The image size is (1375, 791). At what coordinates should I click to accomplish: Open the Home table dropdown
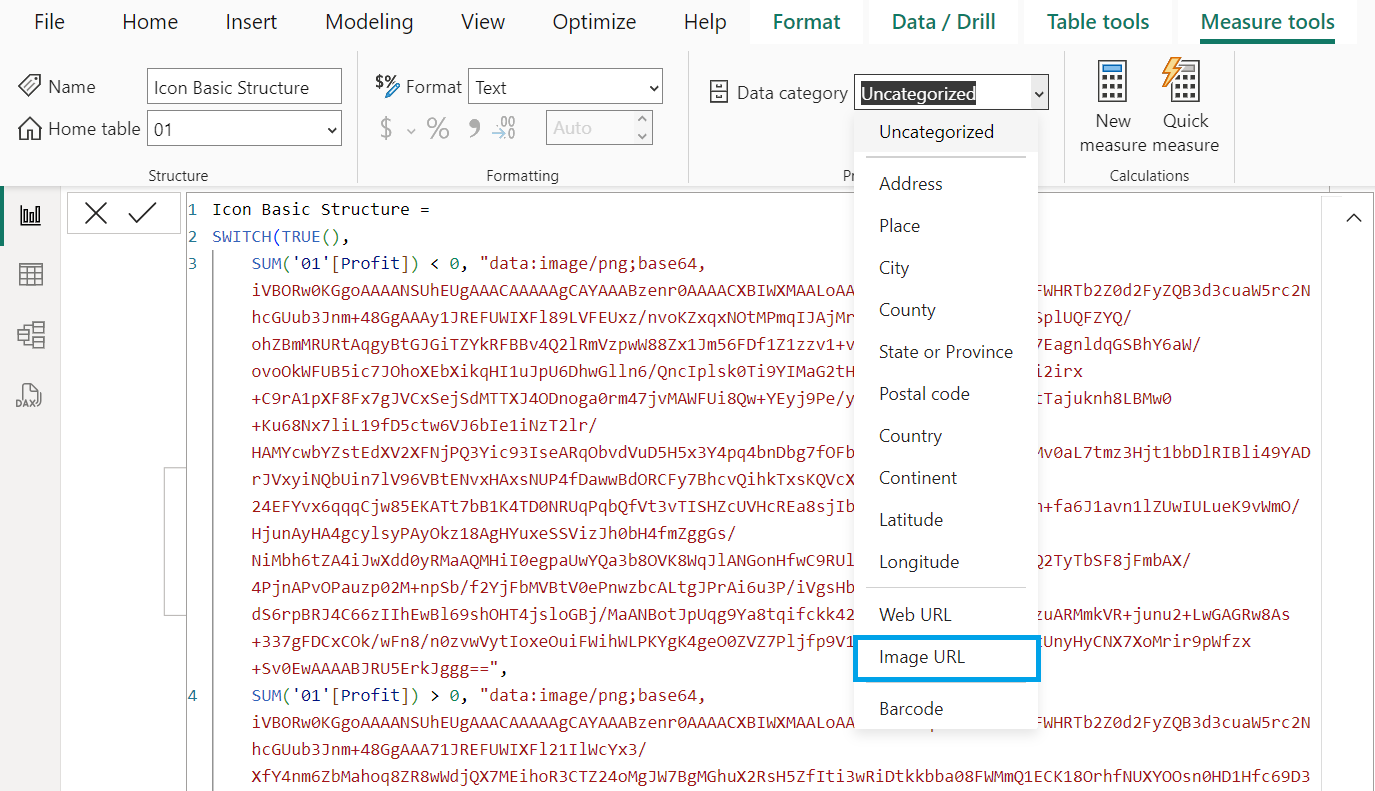[244, 129]
